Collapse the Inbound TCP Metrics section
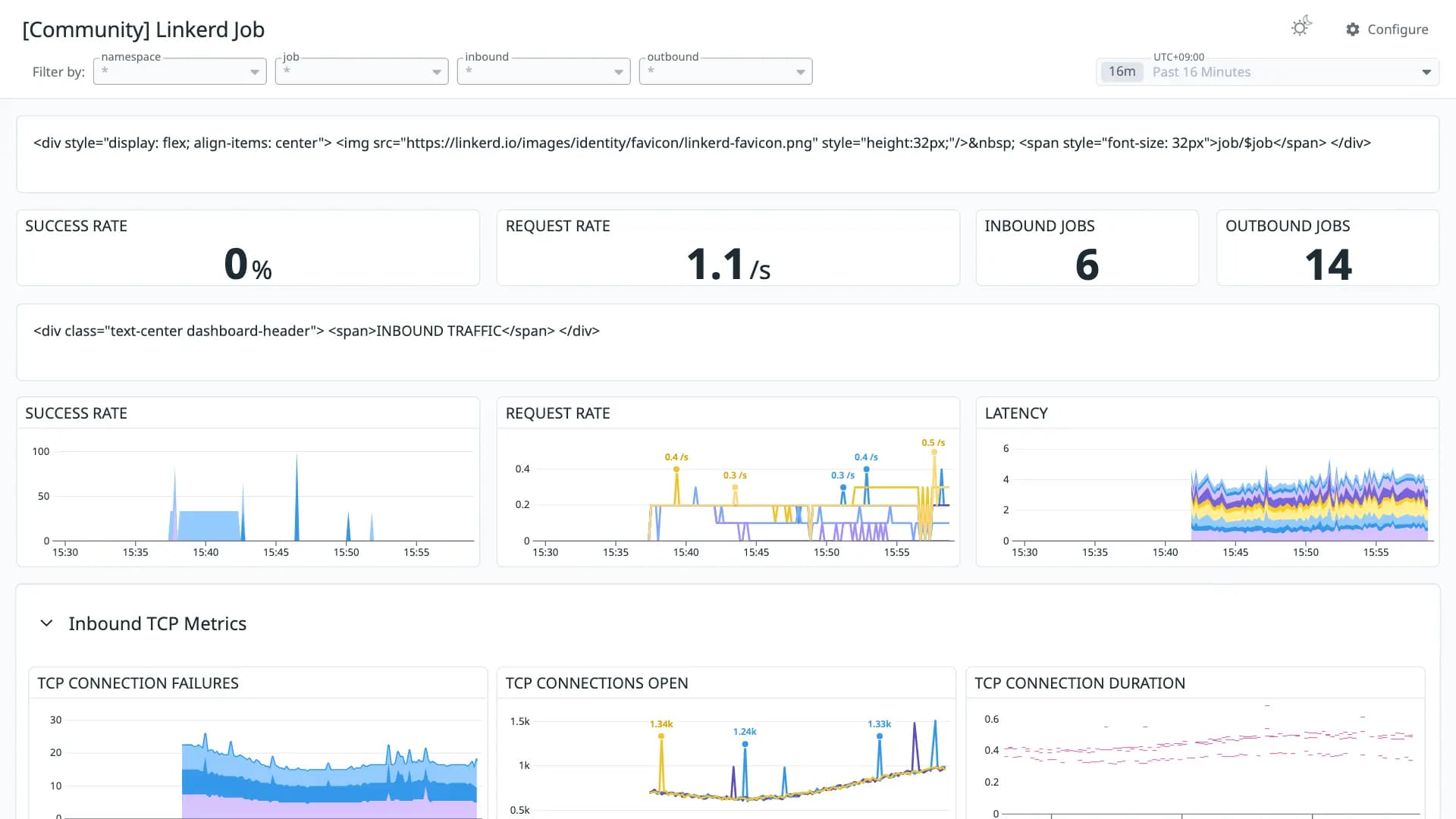This screenshot has height=819, width=1456. (x=46, y=623)
